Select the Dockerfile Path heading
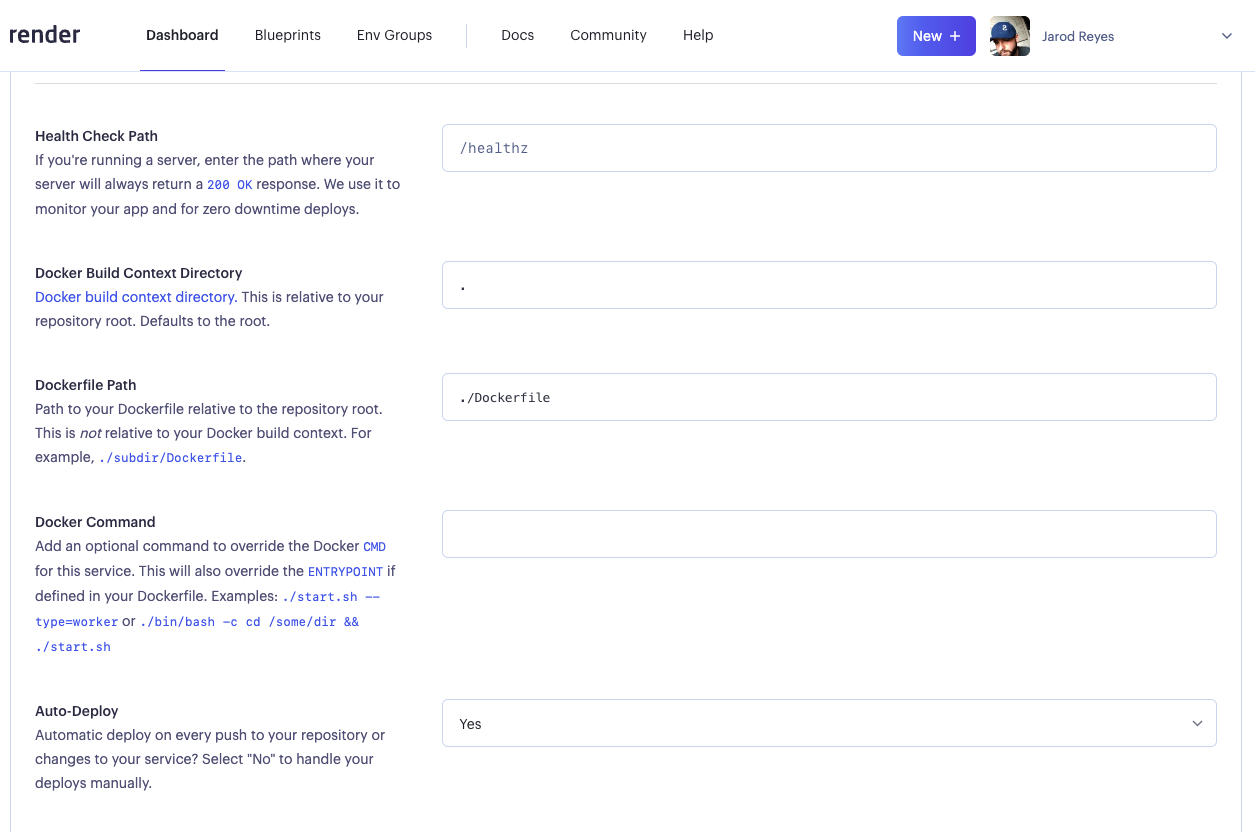1255x832 pixels. tap(85, 385)
